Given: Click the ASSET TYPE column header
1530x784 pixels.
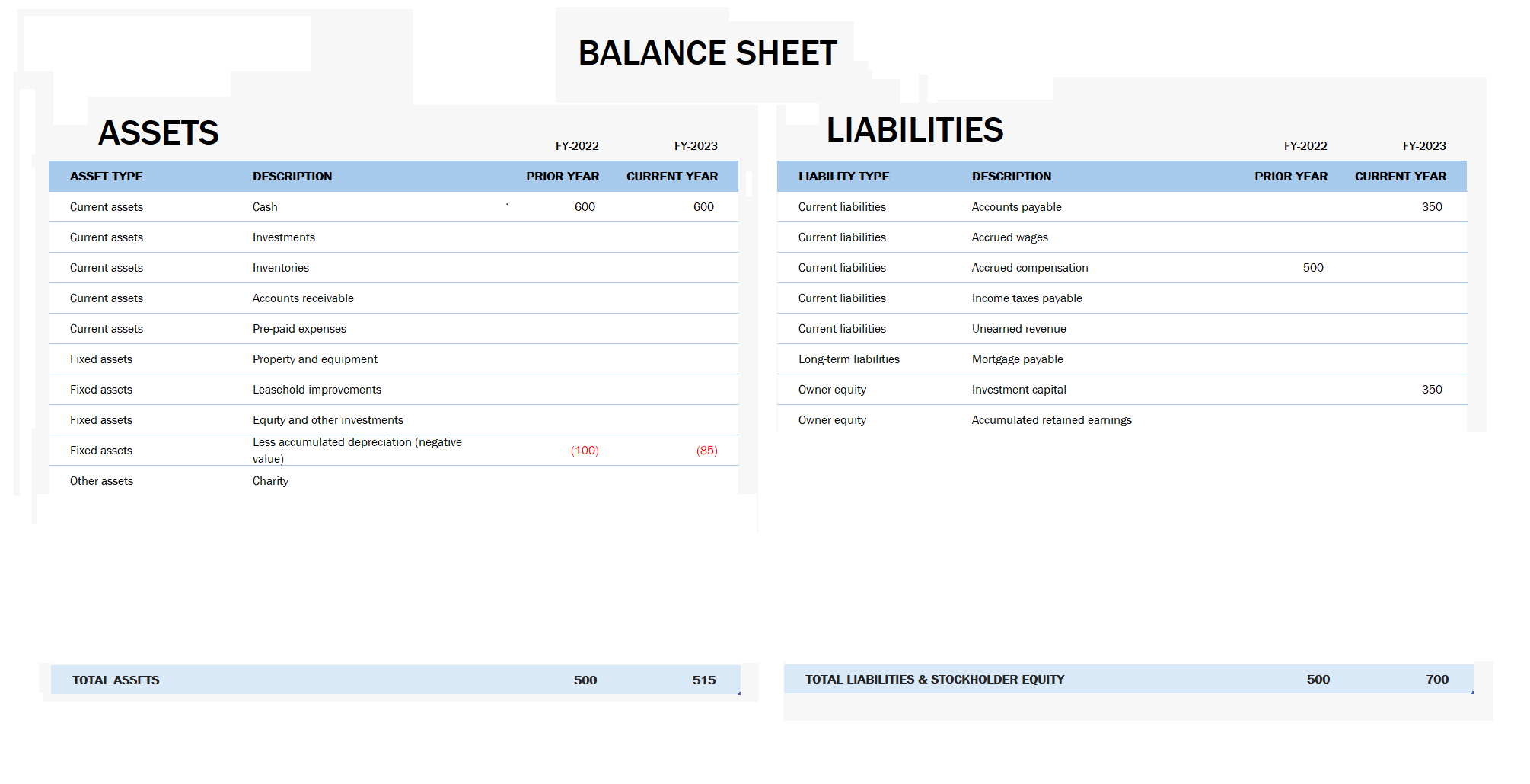Looking at the screenshot, I should 106,177.
